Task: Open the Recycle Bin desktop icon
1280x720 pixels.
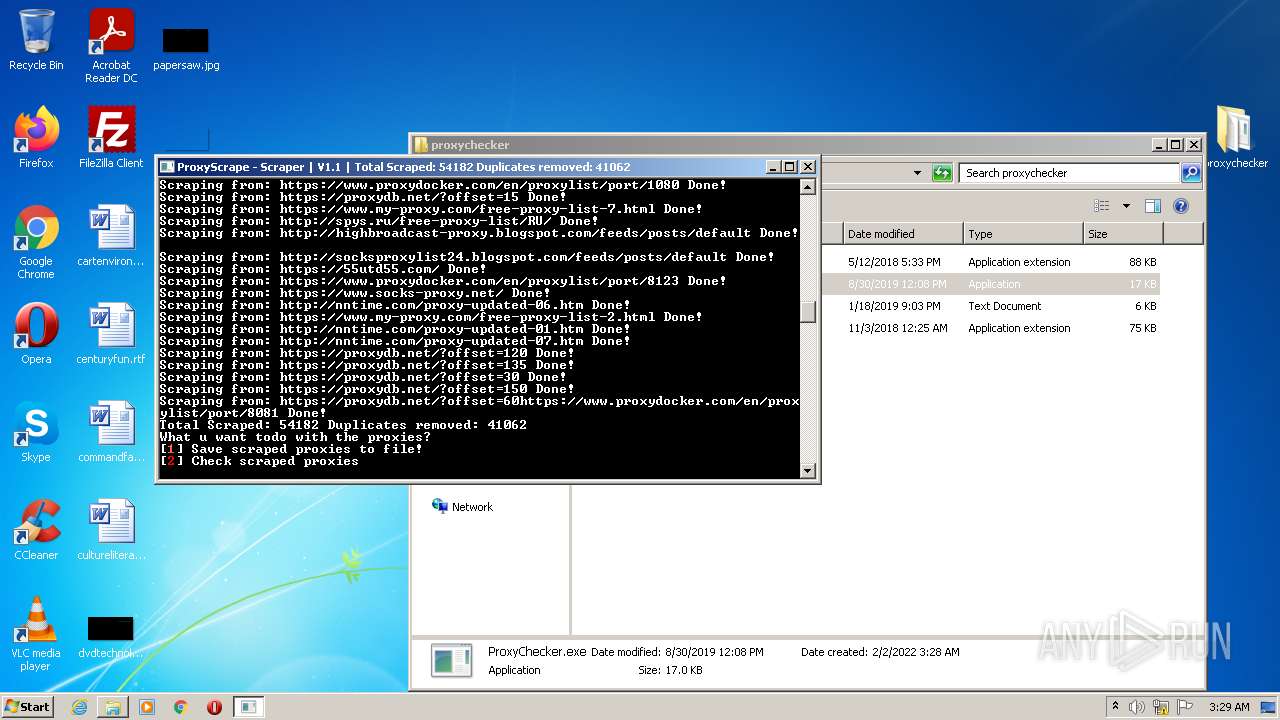Action: click(x=36, y=40)
